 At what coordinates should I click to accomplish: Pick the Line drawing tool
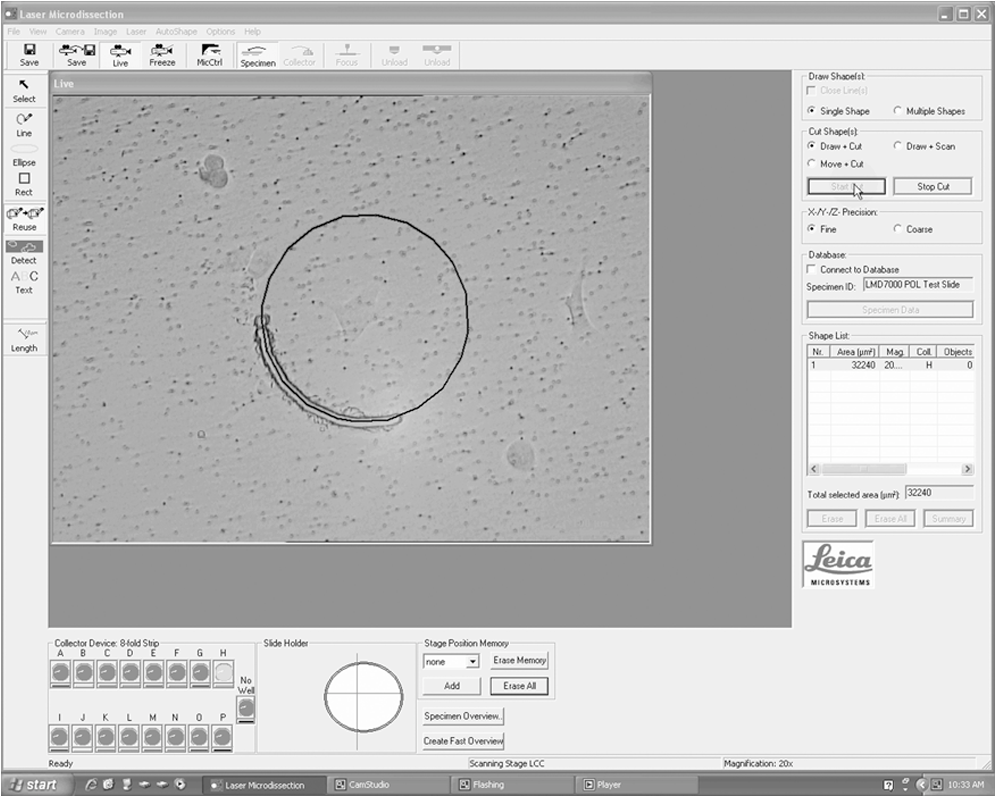point(24,124)
